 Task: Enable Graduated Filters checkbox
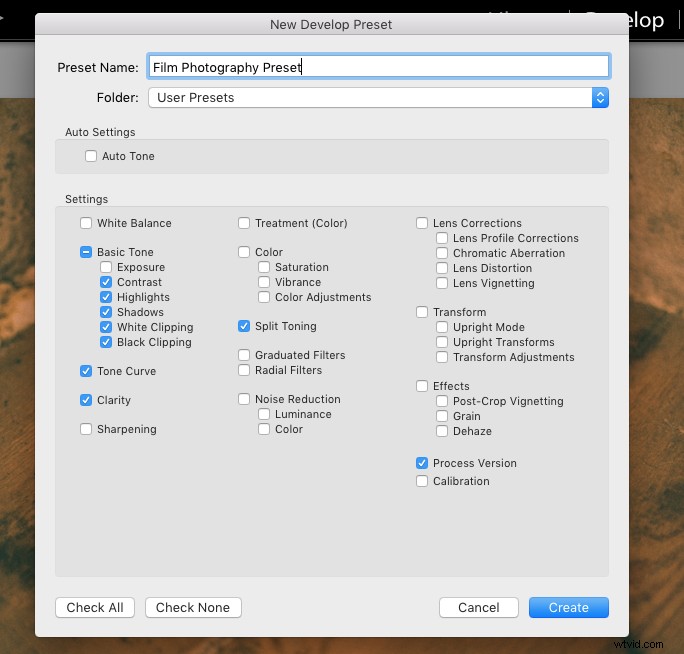(x=244, y=355)
